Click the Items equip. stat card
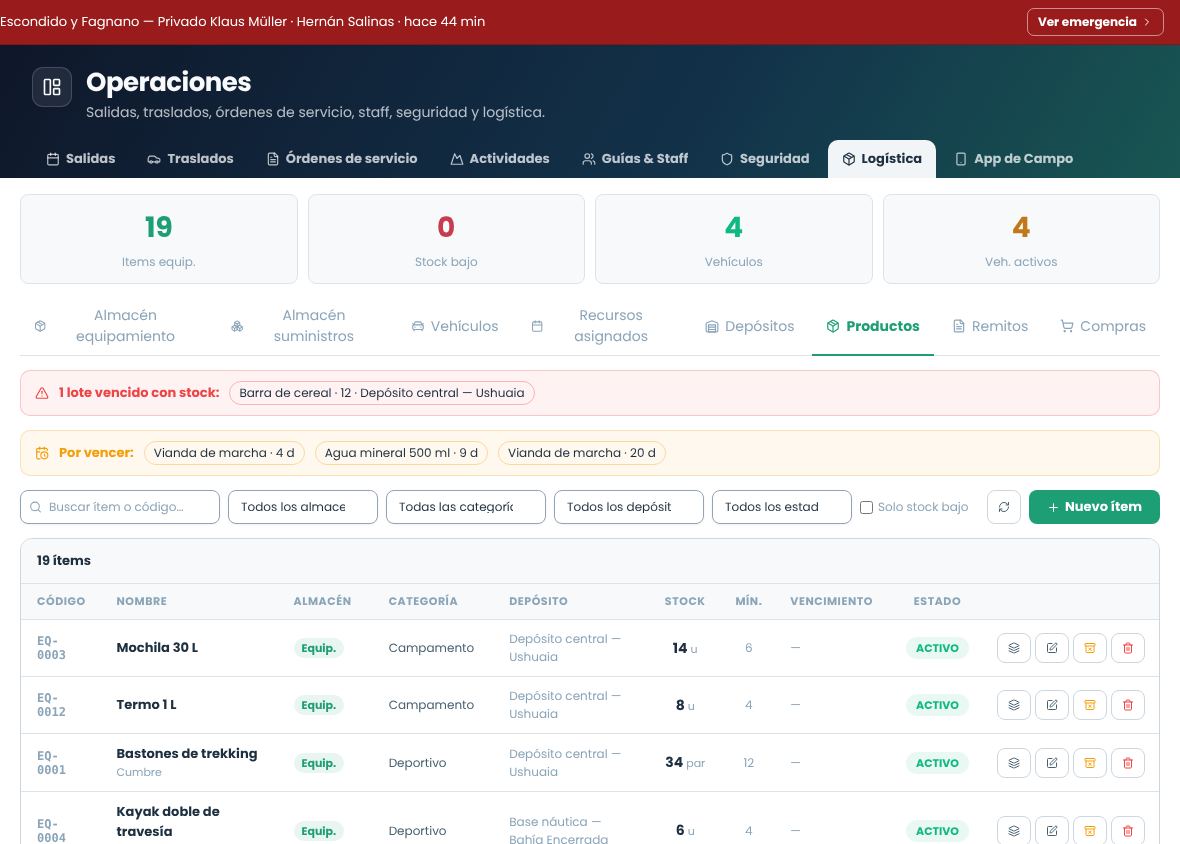The width and height of the screenshot is (1180, 844). tap(159, 239)
